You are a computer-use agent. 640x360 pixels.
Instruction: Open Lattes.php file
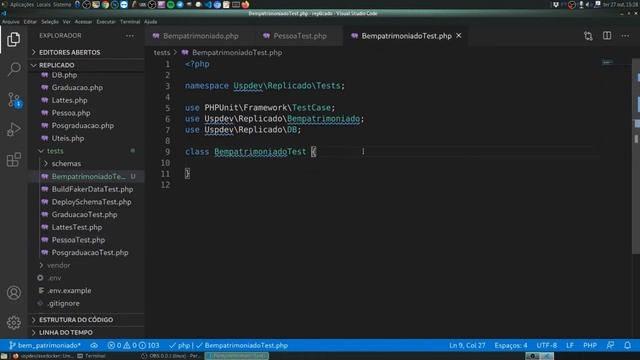pyautogui.click(x=86, y=100)
